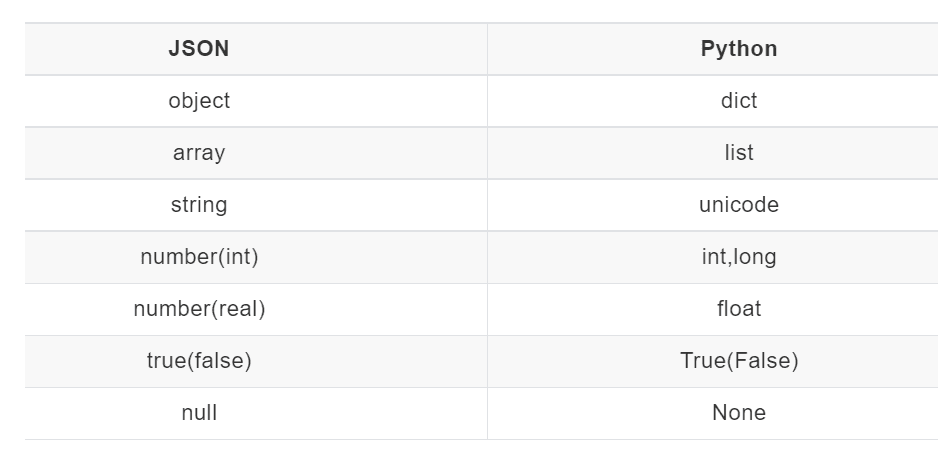Screen dimensions: 938x454
Task: Select the 'string' cell
Action: tap(199, 205)
